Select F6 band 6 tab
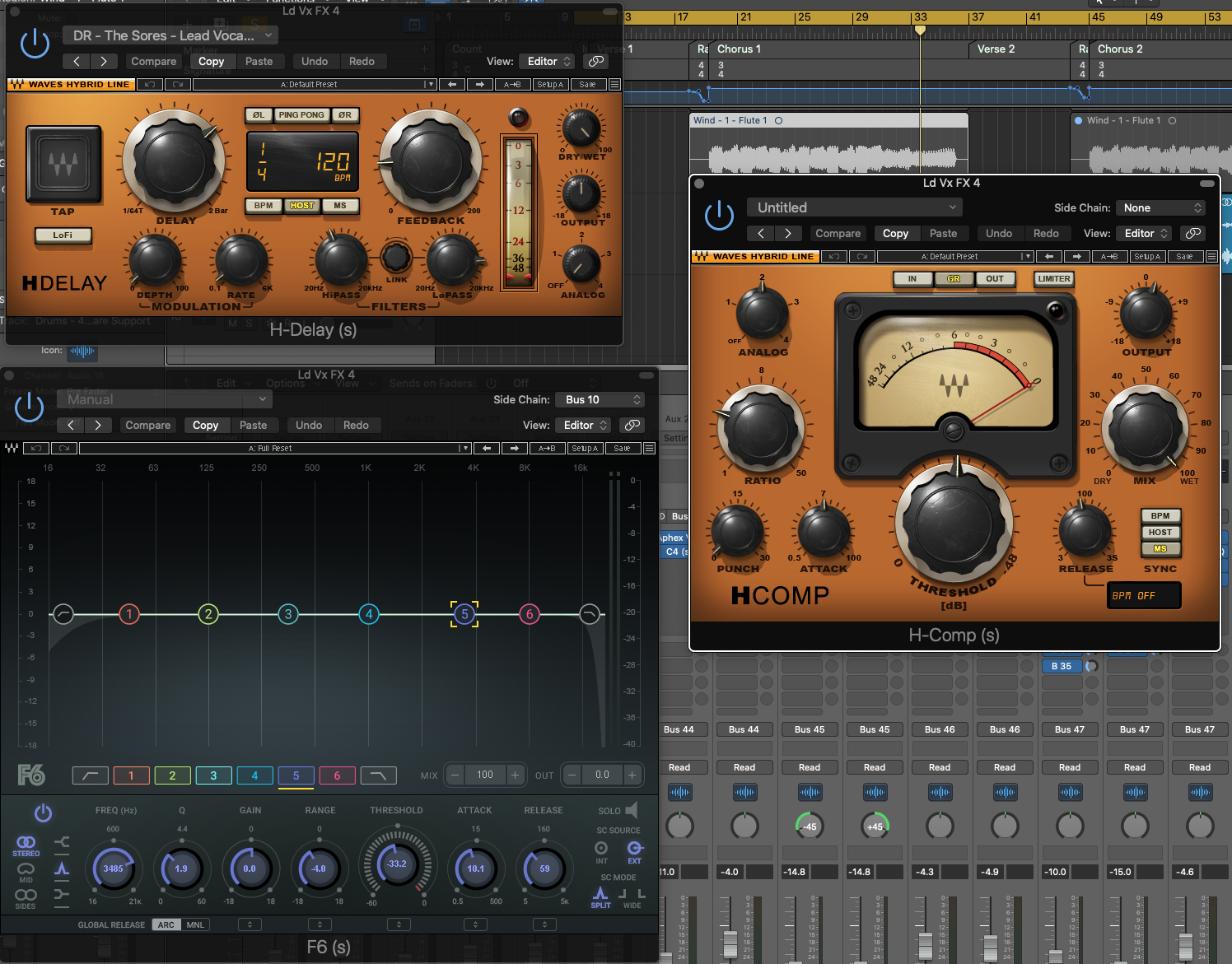Screen dimensions: 1232x964 337,775
